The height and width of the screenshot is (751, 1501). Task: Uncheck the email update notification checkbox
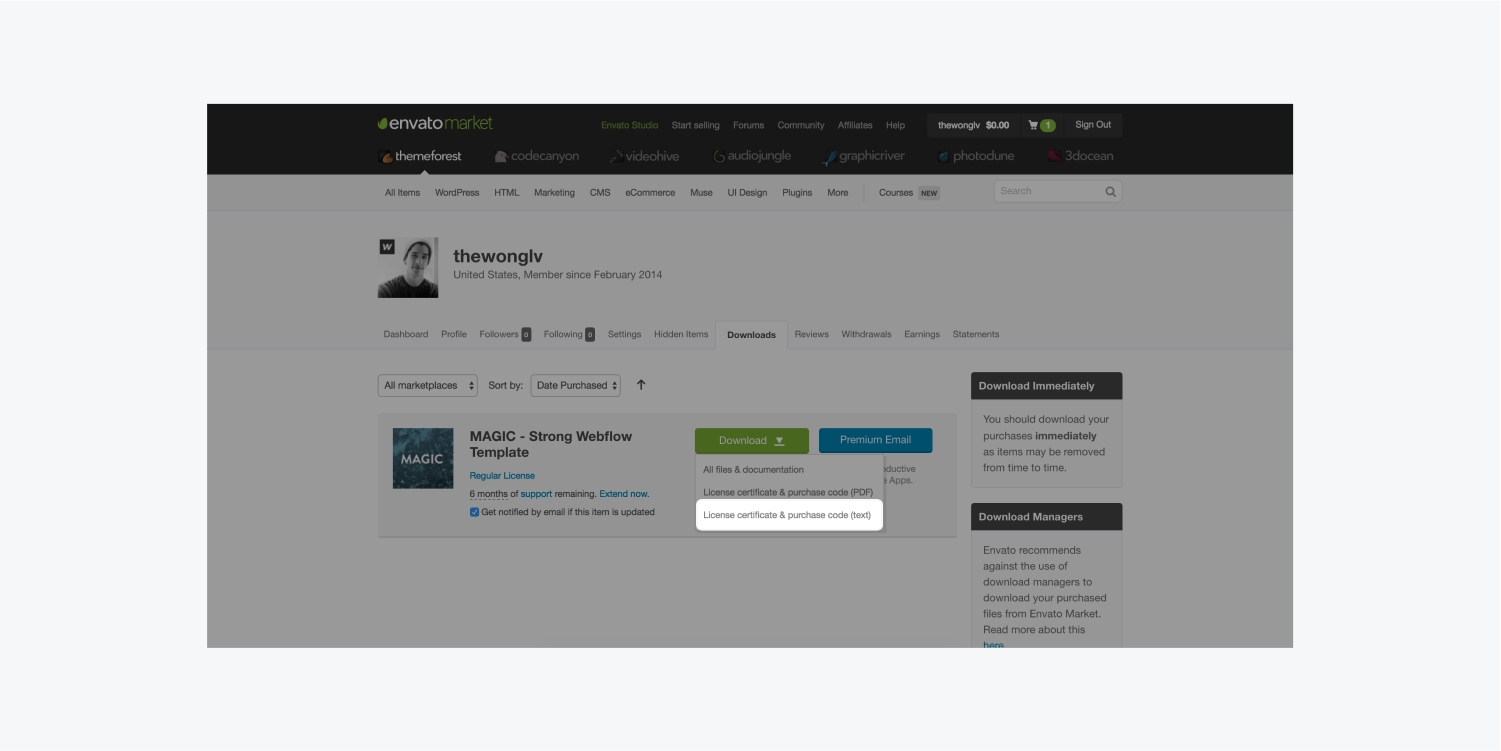pos(474,512)
